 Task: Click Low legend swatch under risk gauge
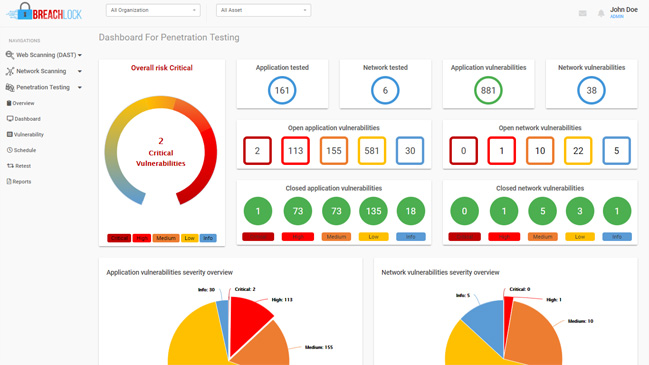click(190, 238)
